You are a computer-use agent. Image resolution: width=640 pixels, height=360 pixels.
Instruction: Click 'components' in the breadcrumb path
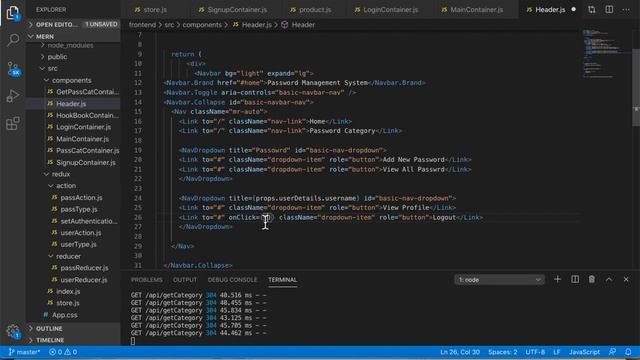202,25
